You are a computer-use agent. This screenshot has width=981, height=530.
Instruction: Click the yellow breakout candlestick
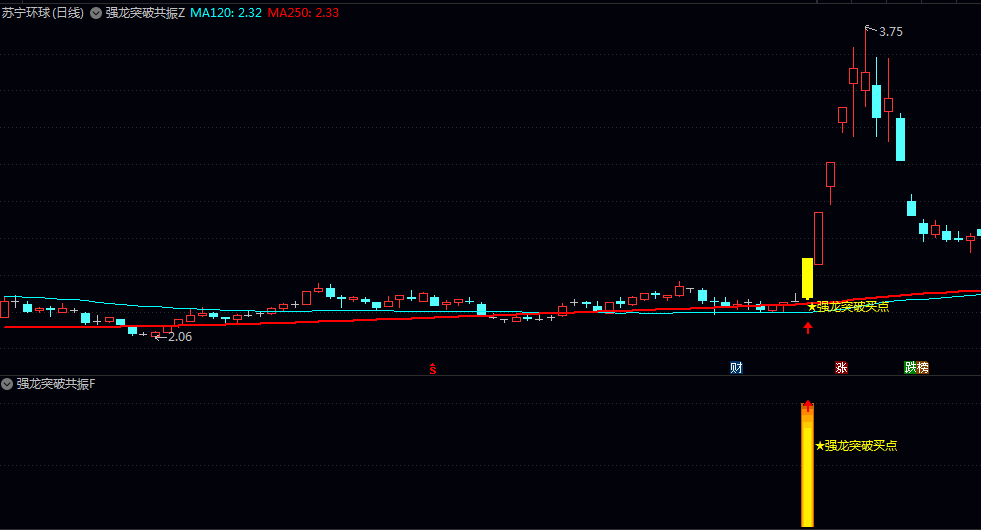coord(808,278)
